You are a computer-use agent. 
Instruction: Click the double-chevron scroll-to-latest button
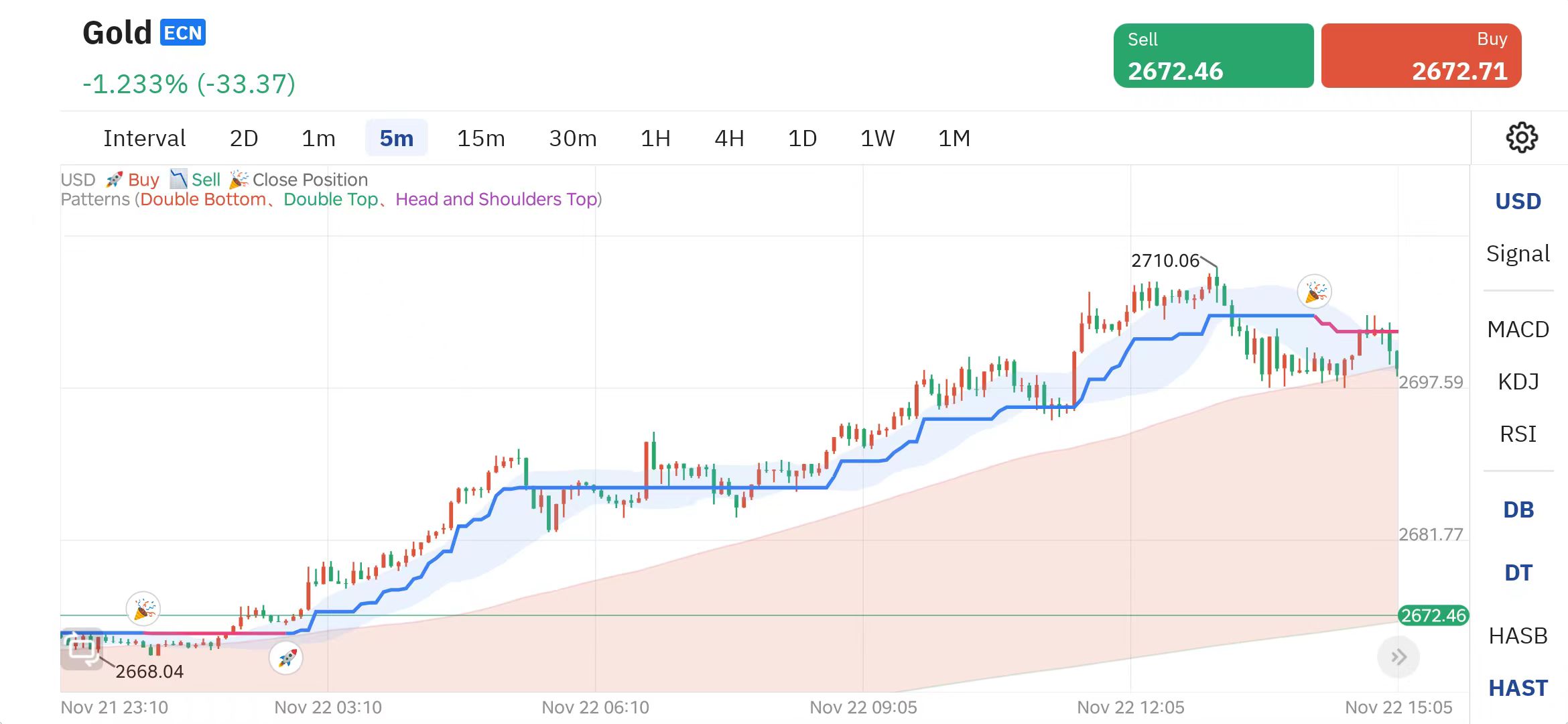1398,657
